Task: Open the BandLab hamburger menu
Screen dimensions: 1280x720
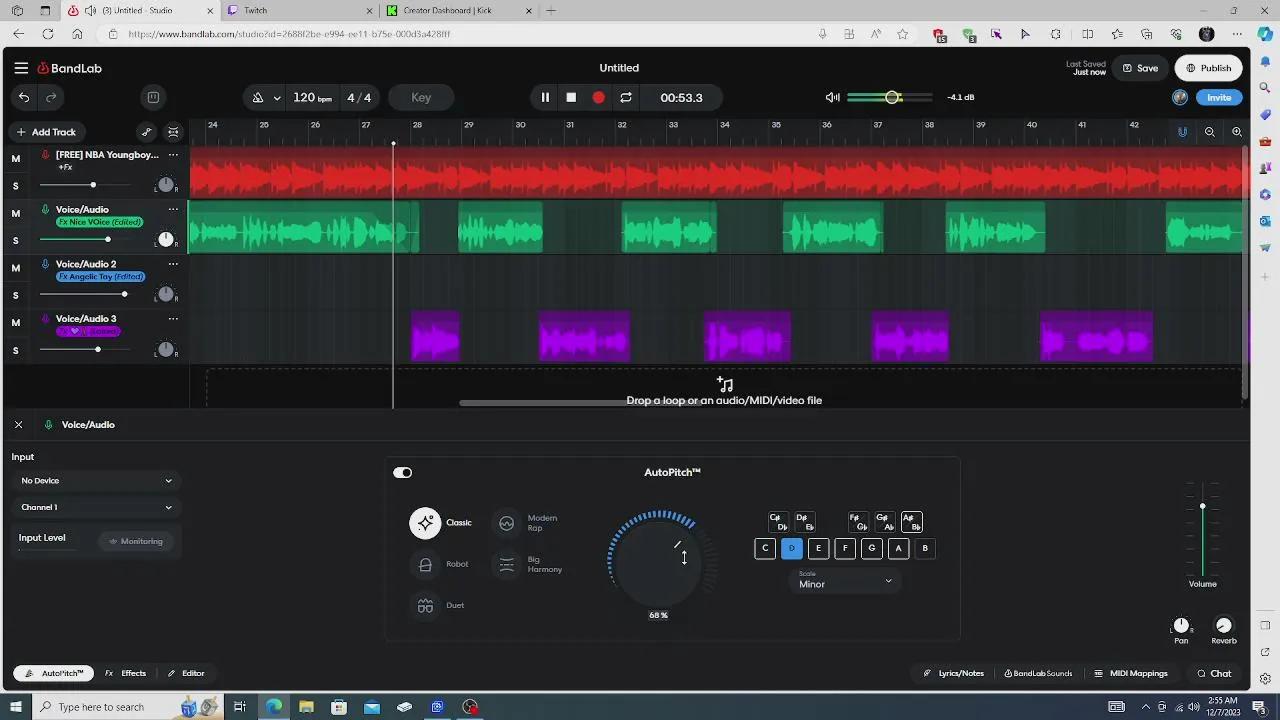Action: (21, 68)
